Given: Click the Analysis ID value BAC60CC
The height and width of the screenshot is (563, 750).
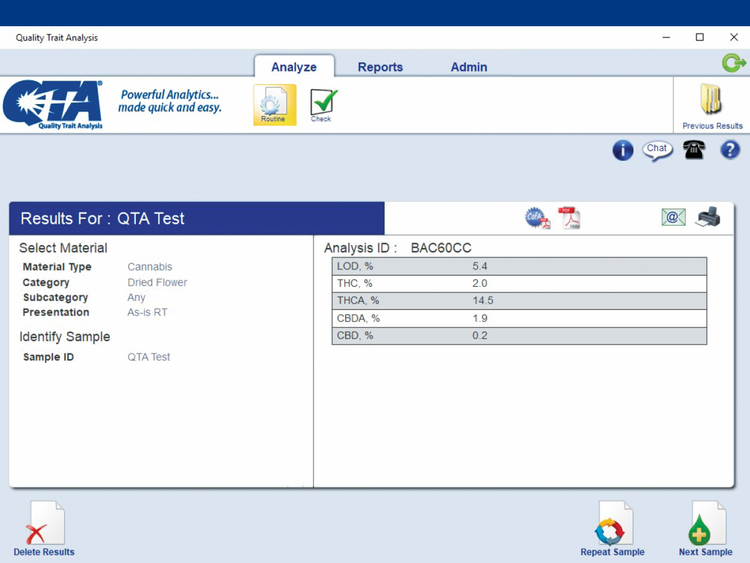Looking at the screenshot, I should (x=441, y=248).
